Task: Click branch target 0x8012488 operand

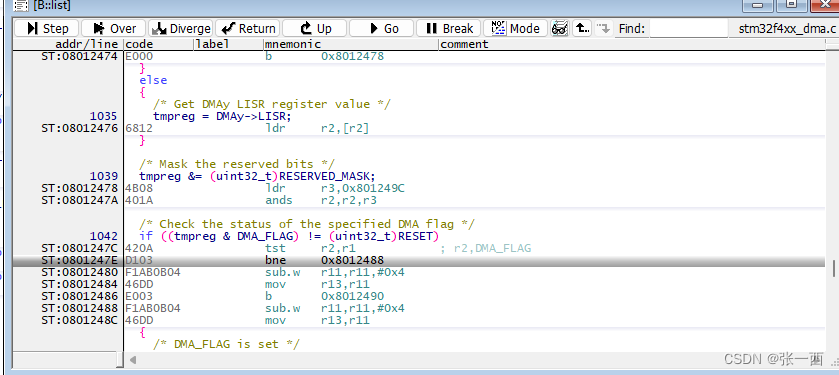Action: point(352,261)
